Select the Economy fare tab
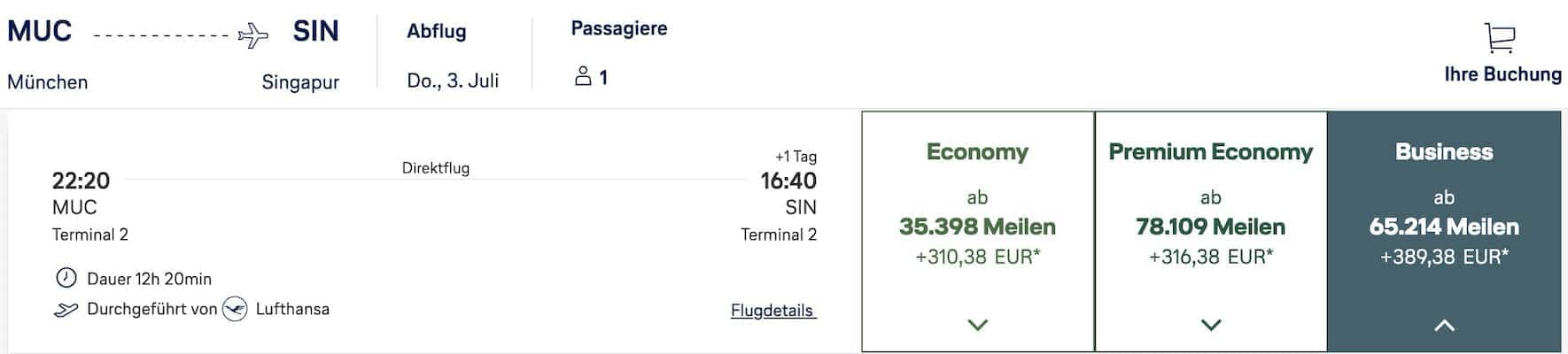The image size is (1568, 354). (x=977, y=152)
